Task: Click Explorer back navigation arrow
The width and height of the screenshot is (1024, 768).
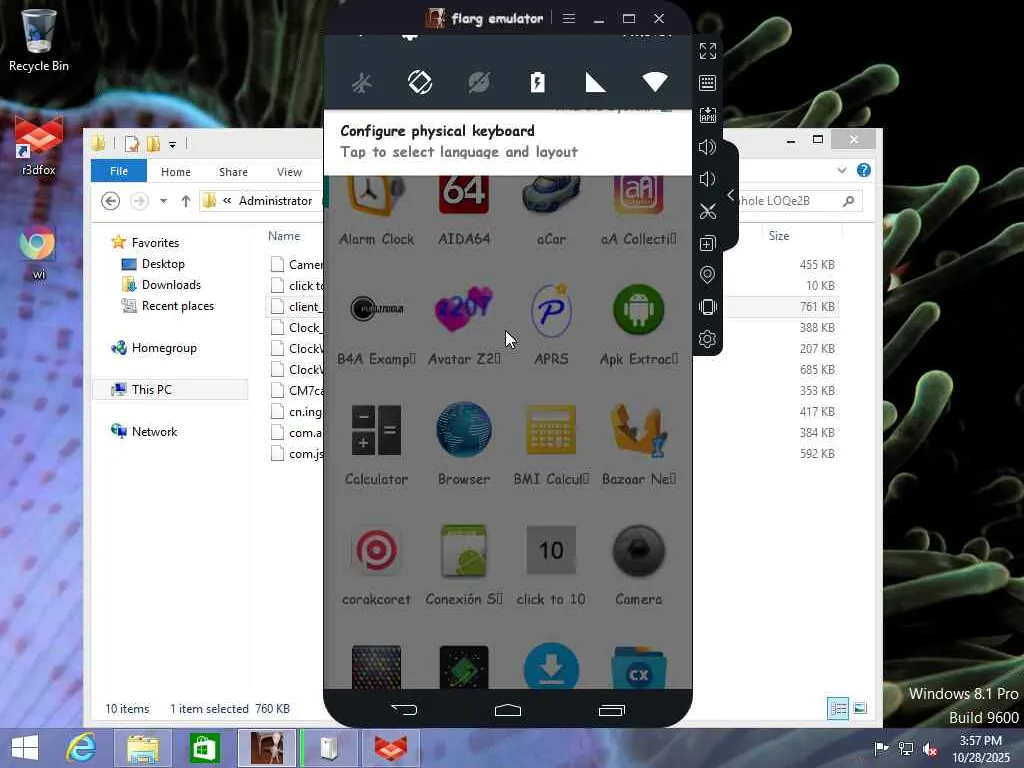Action: 110,200
